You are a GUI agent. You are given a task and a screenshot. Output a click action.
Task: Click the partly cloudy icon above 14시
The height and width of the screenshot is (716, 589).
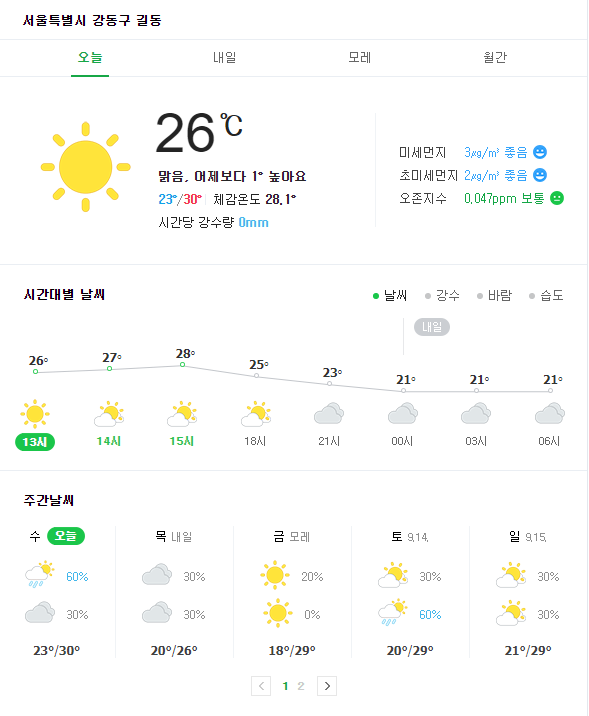[x=109, y=414]
